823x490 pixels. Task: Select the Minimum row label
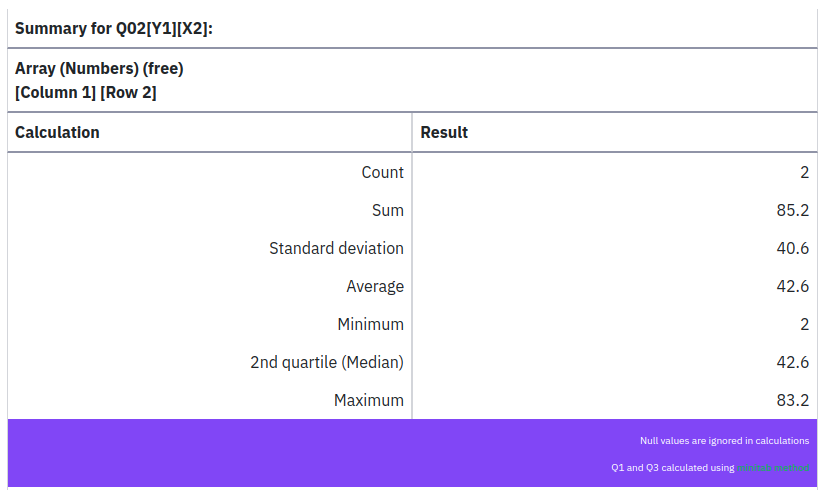[x=370, y=324]
